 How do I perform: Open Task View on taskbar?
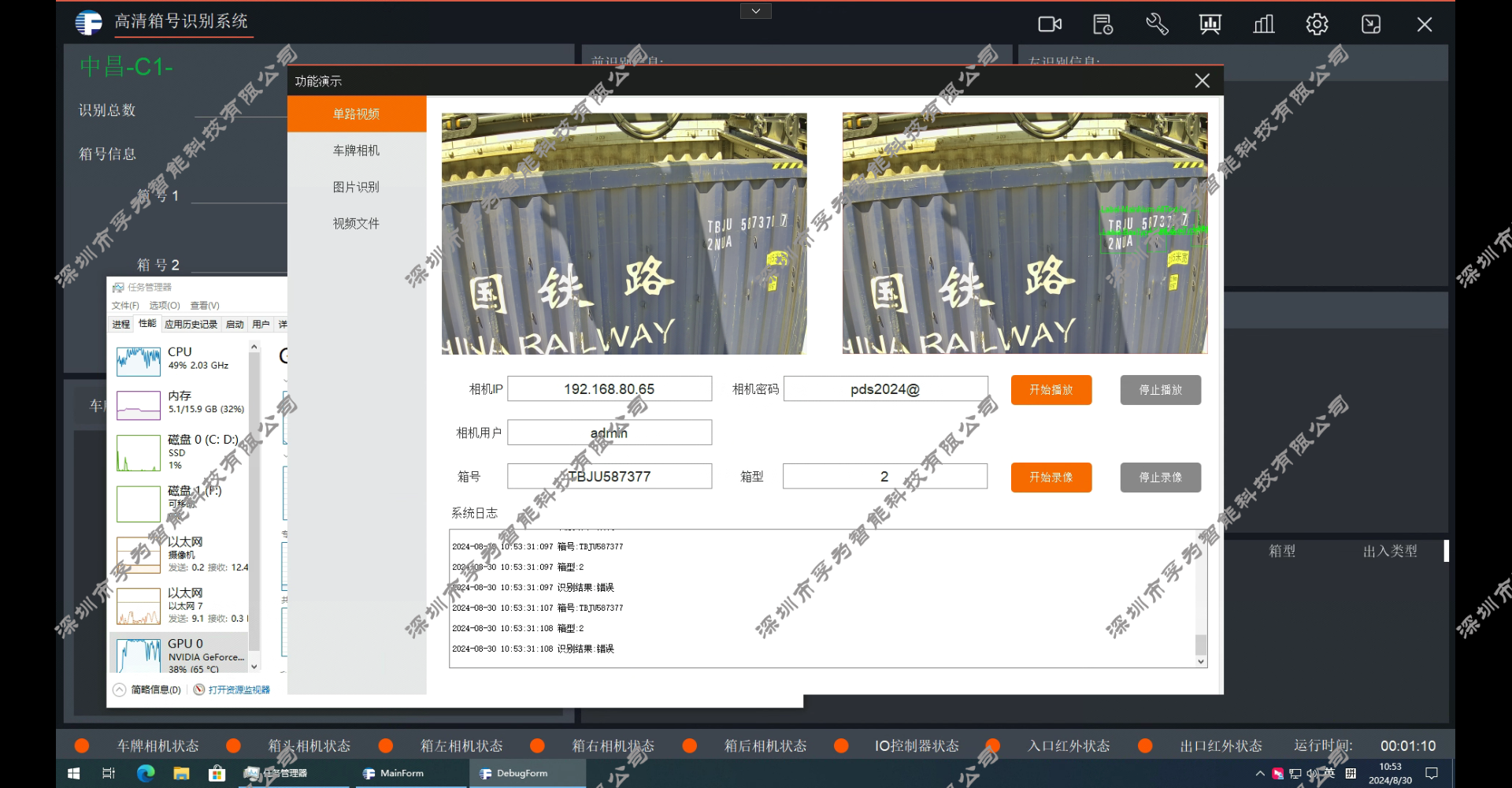click(x=109, y=774)
